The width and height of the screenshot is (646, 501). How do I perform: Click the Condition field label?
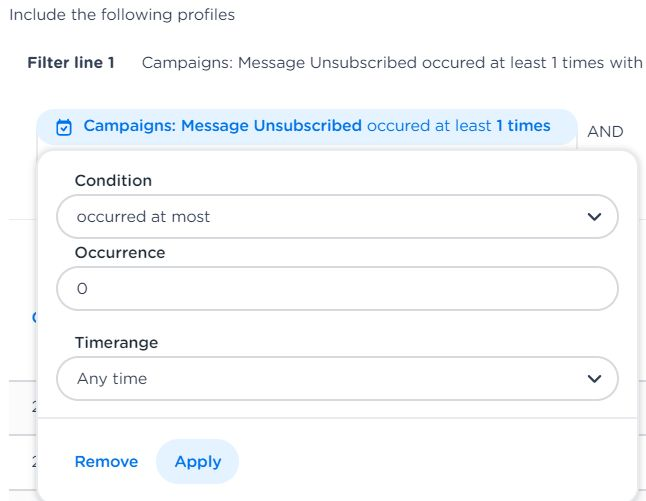113,181
